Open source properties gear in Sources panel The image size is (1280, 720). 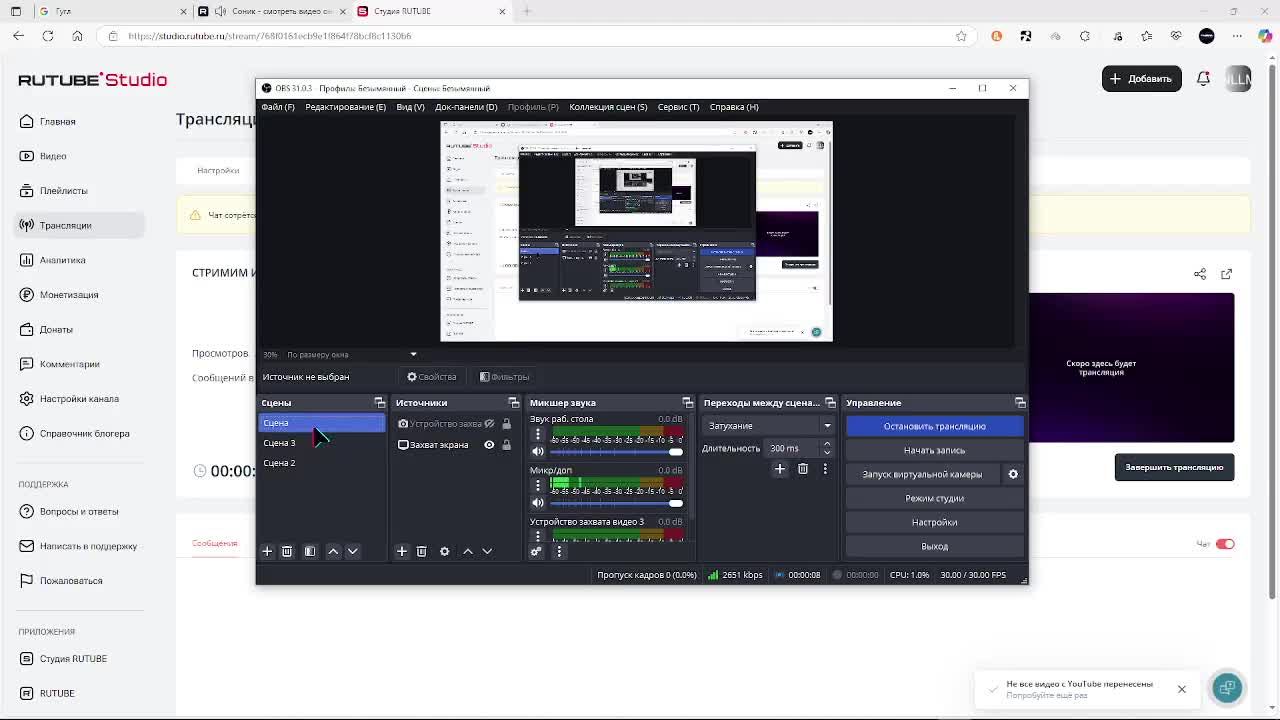444,551
